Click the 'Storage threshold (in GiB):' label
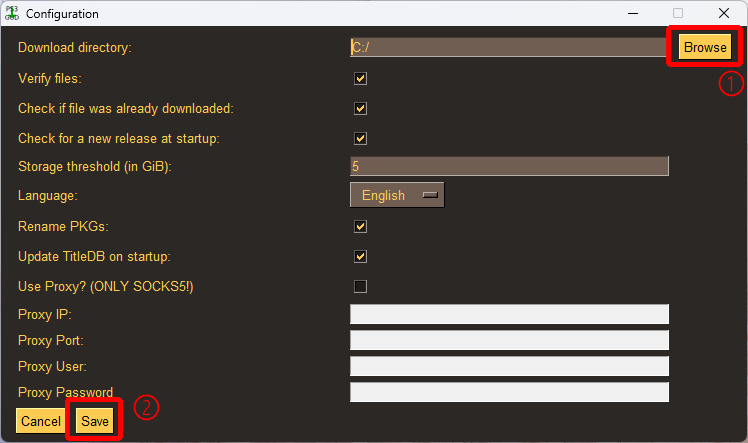 [x=95, y=166]
